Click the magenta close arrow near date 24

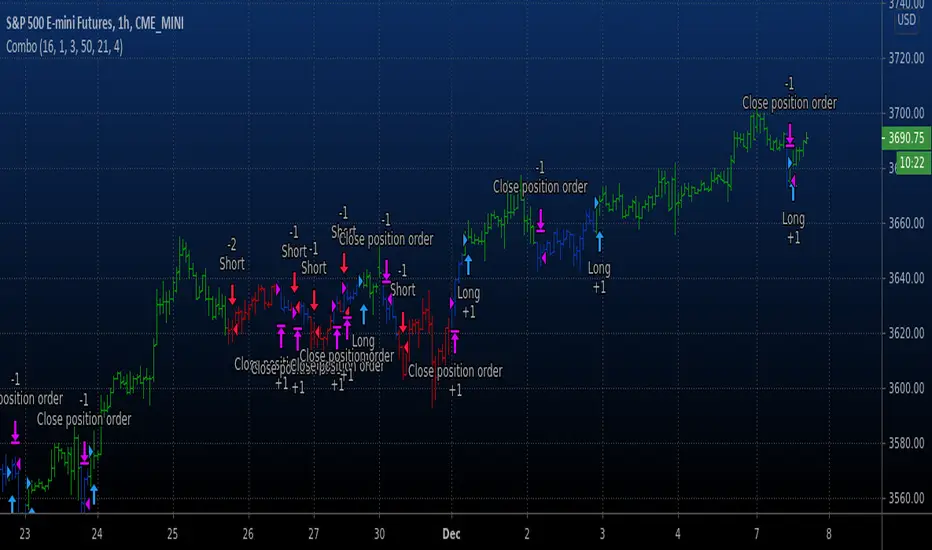point(84,453)
